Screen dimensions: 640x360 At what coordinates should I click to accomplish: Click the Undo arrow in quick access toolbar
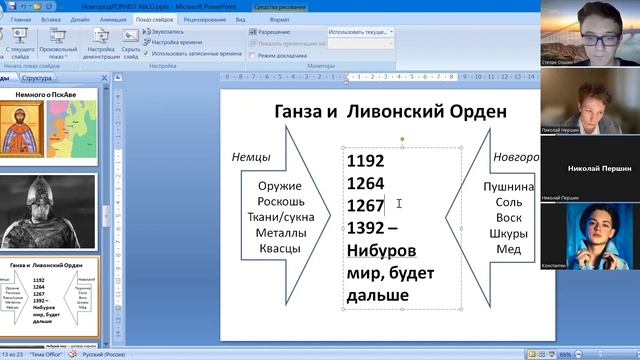pos(24,6)
